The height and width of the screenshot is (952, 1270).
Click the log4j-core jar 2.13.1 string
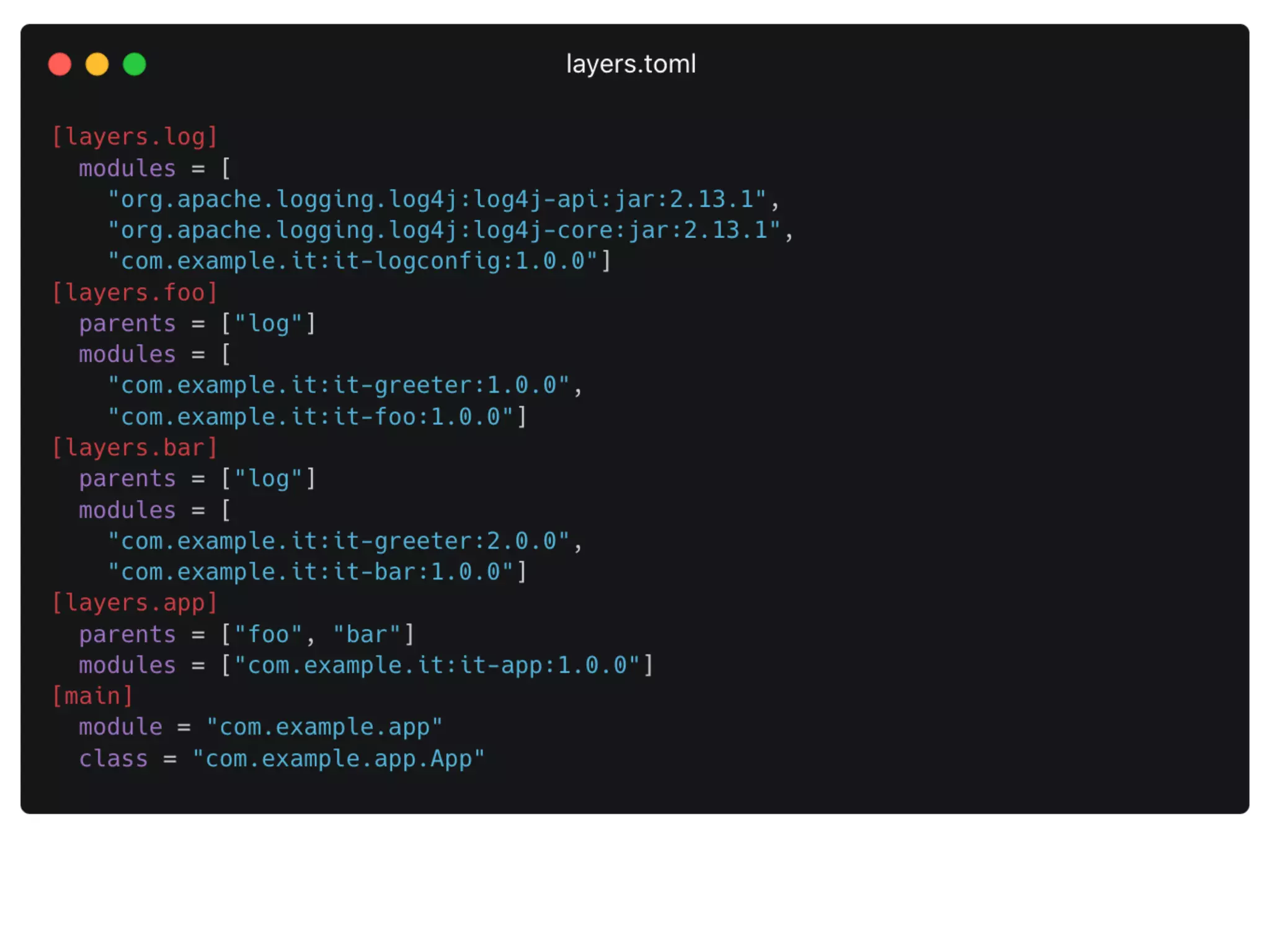pos(444,231)
